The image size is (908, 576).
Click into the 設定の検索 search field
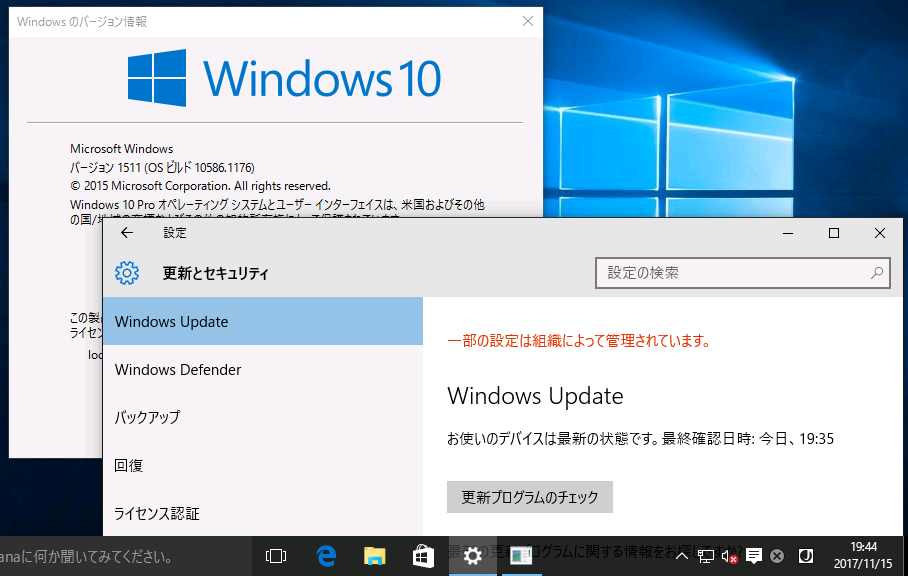click(742, 273)
